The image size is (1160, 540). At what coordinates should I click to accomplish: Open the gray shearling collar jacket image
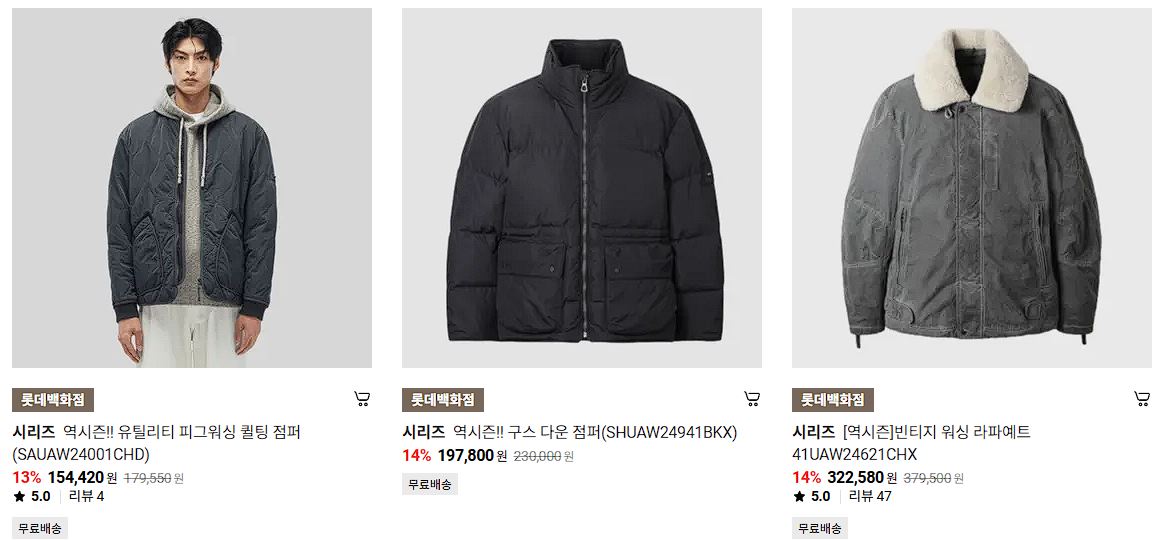[971, 188]
